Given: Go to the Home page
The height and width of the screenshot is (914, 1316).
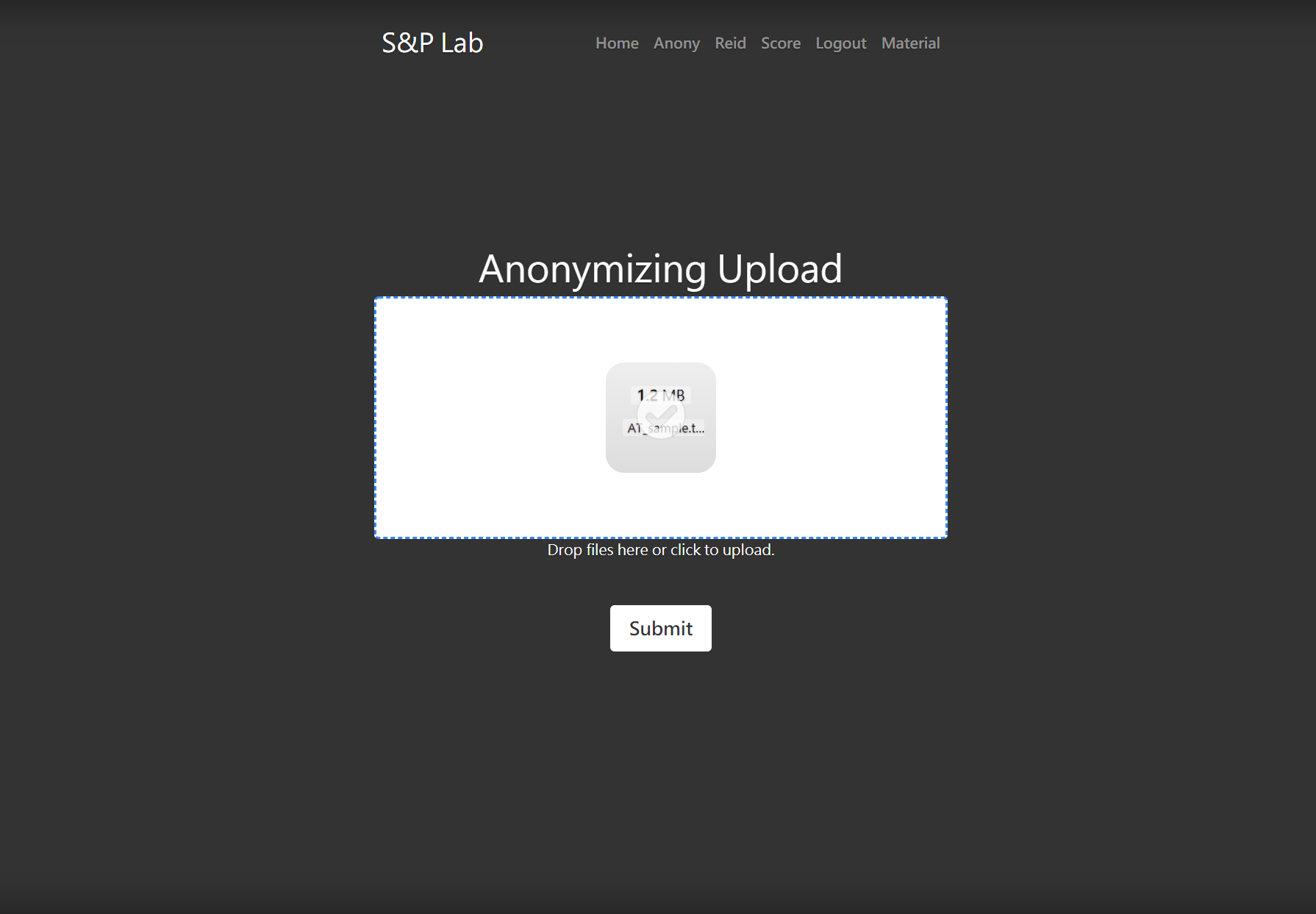Looking at the screenshot, I should tap(617, 43).
